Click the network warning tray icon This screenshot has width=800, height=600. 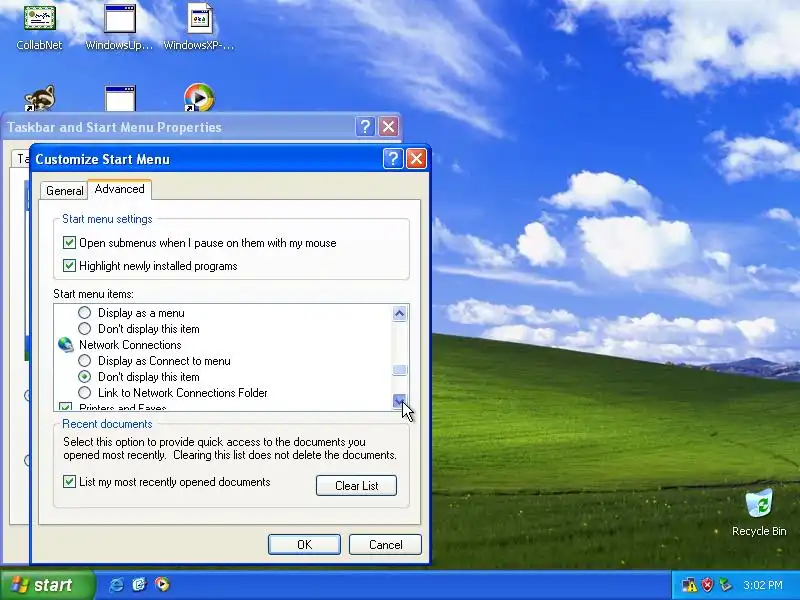[689, 585]
